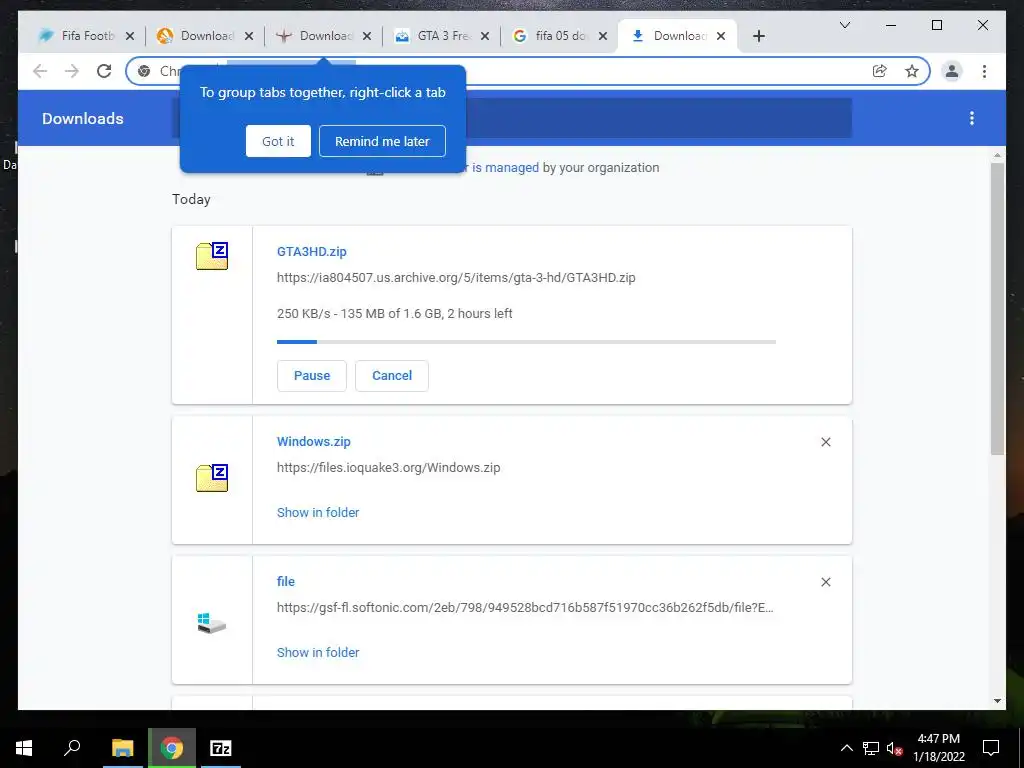Image resolution: width=1024 pixels, height=768 pixels.
Task: Dismiss the tab group tip with Got it
Action: click(x=278, y=141)
